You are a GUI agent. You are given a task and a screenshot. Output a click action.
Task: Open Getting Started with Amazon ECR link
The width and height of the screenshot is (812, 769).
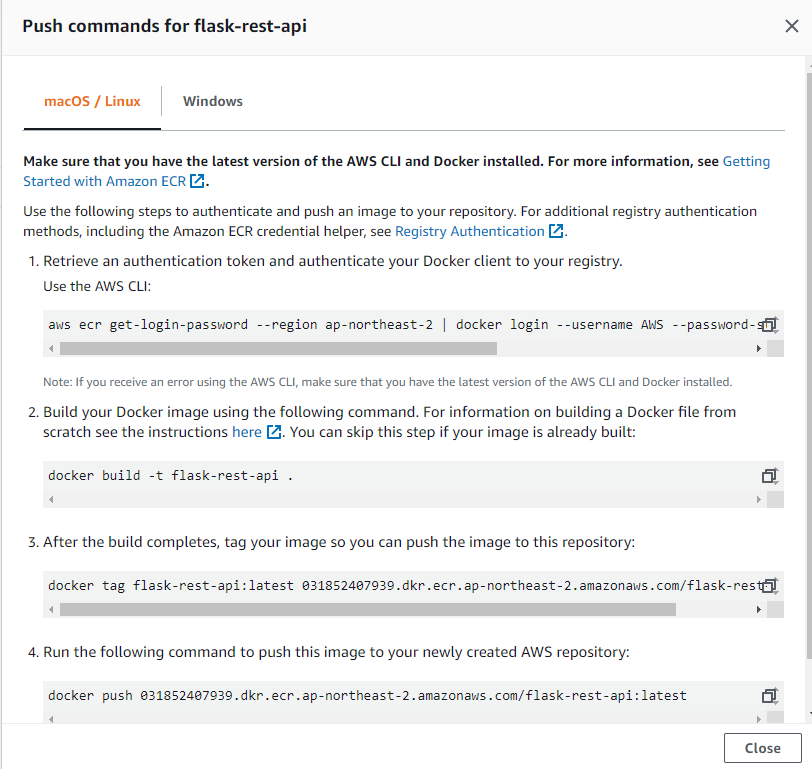point(746,161)
